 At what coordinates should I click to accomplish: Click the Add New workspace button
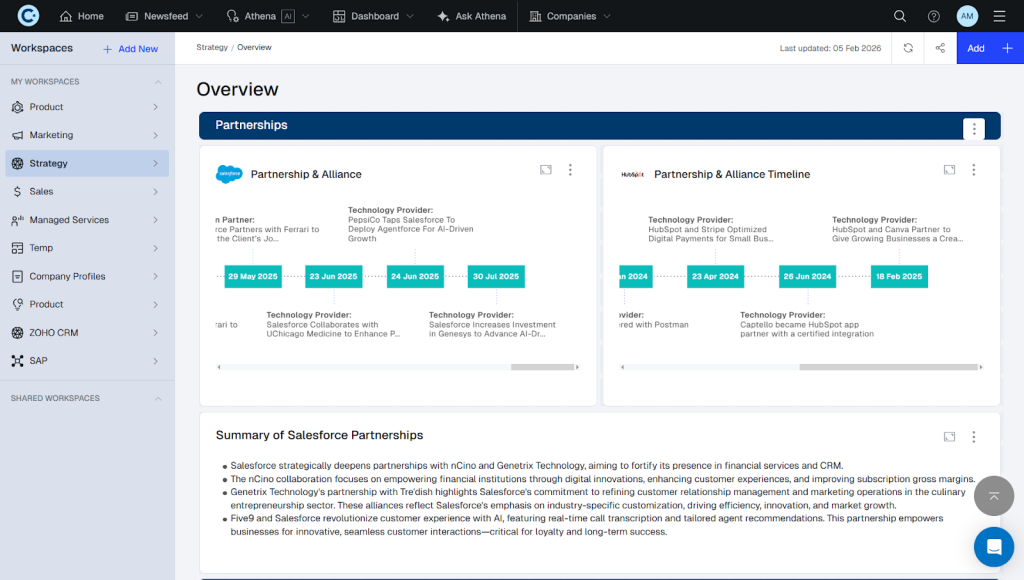click(130, 47)
